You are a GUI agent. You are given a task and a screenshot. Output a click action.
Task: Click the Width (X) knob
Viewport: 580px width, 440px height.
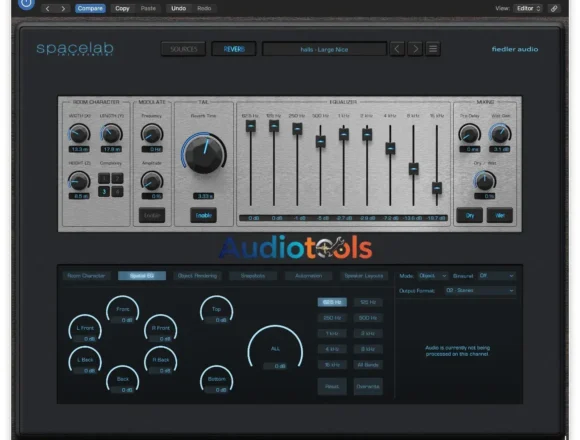[x=79, y=134]
